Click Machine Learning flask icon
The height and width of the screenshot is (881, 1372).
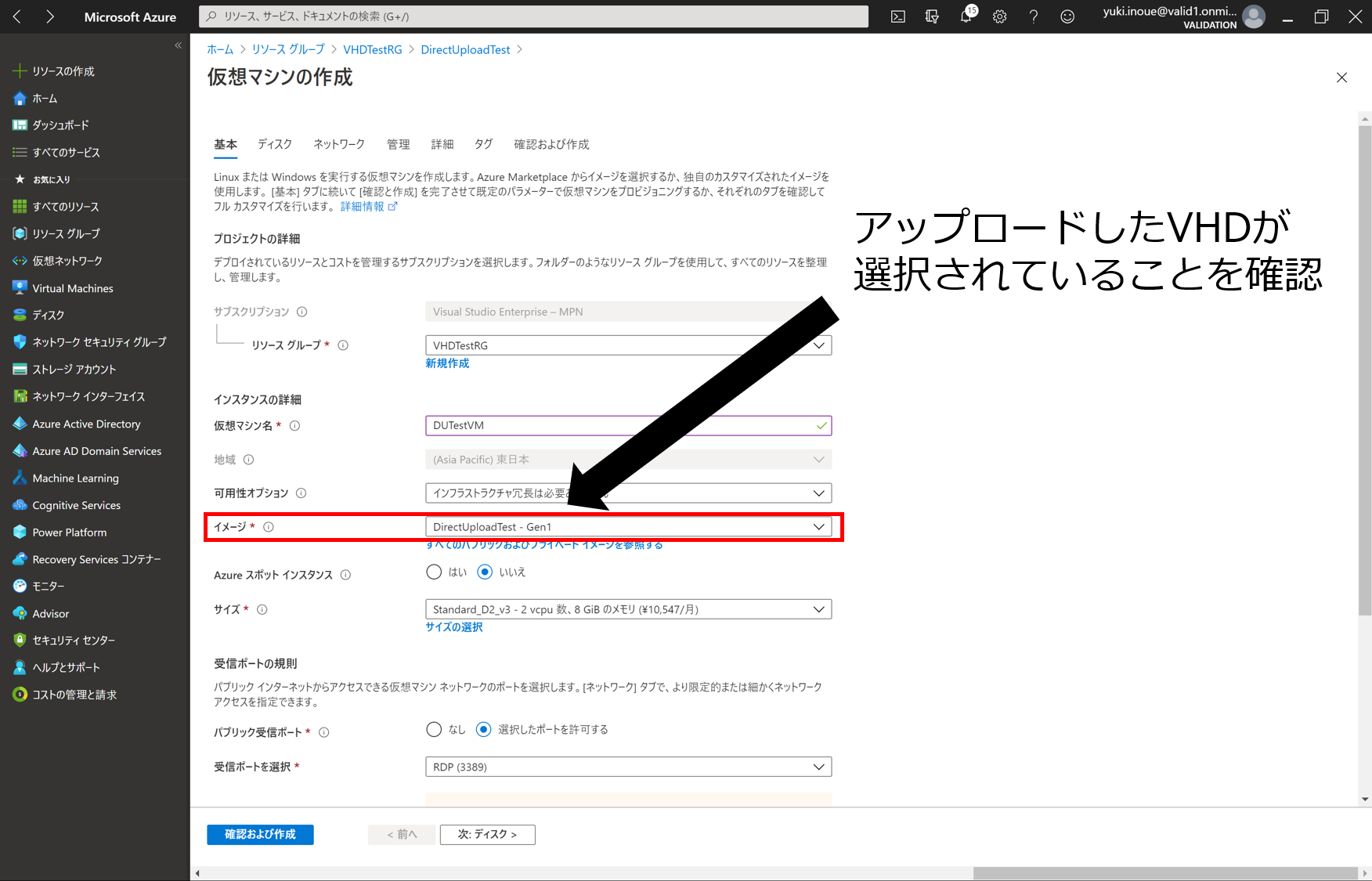[20, 478]
